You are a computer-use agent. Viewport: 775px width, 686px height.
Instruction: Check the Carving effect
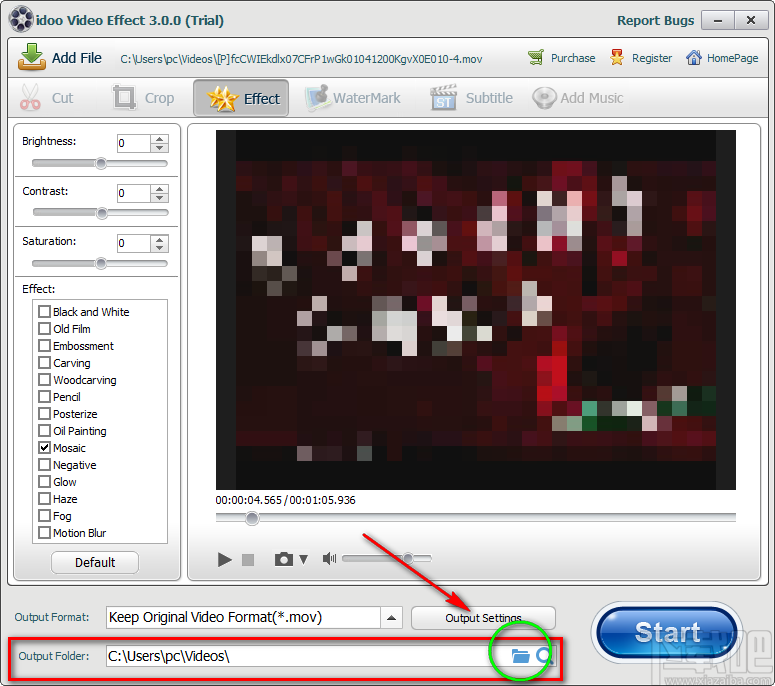44,363
